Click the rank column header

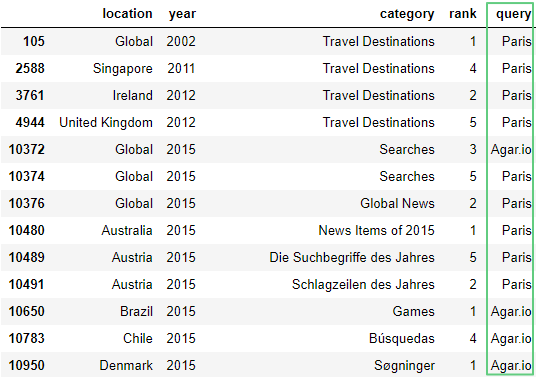[x=463, y=14]
